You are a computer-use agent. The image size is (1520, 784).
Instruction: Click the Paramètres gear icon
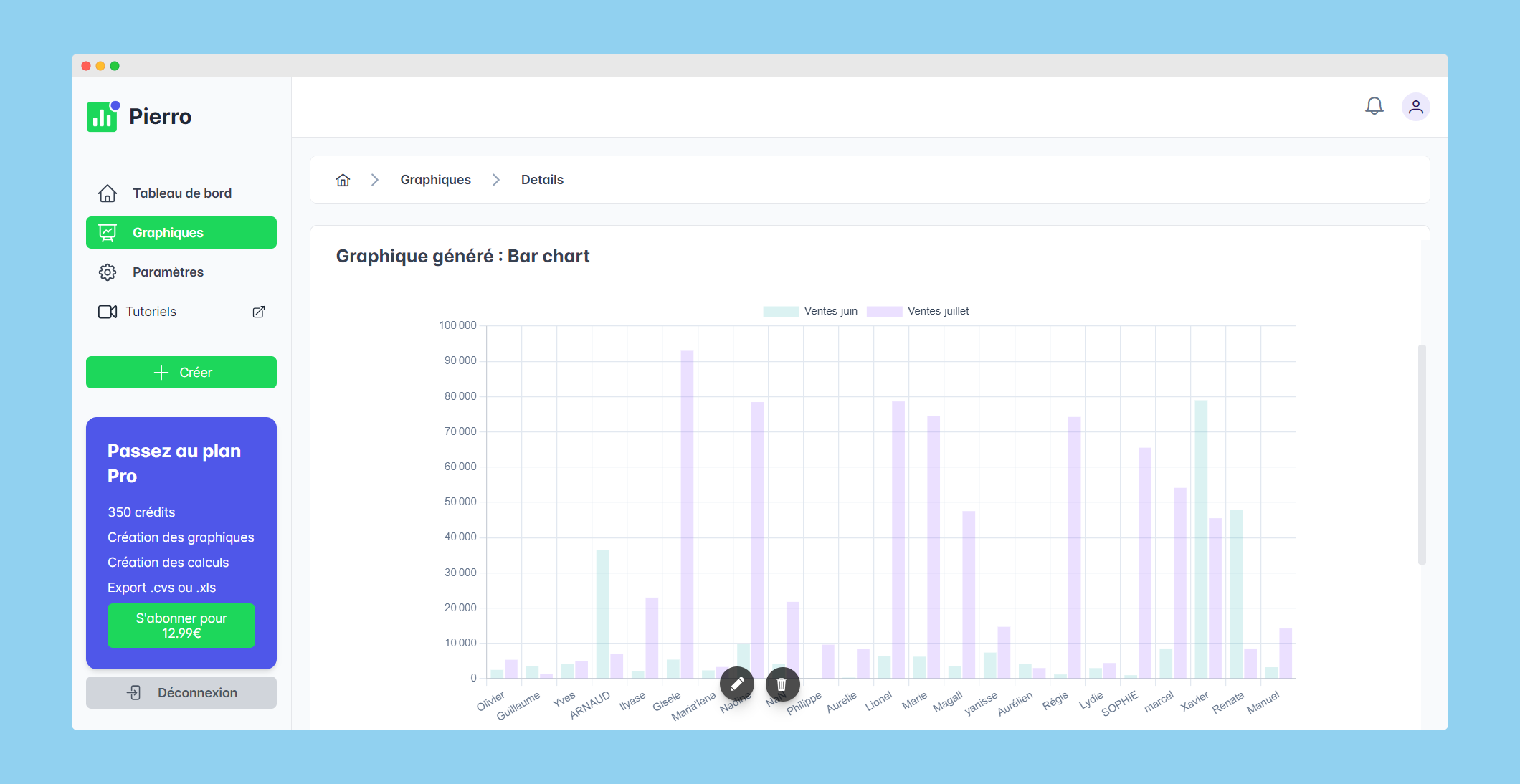pos(108,272)
